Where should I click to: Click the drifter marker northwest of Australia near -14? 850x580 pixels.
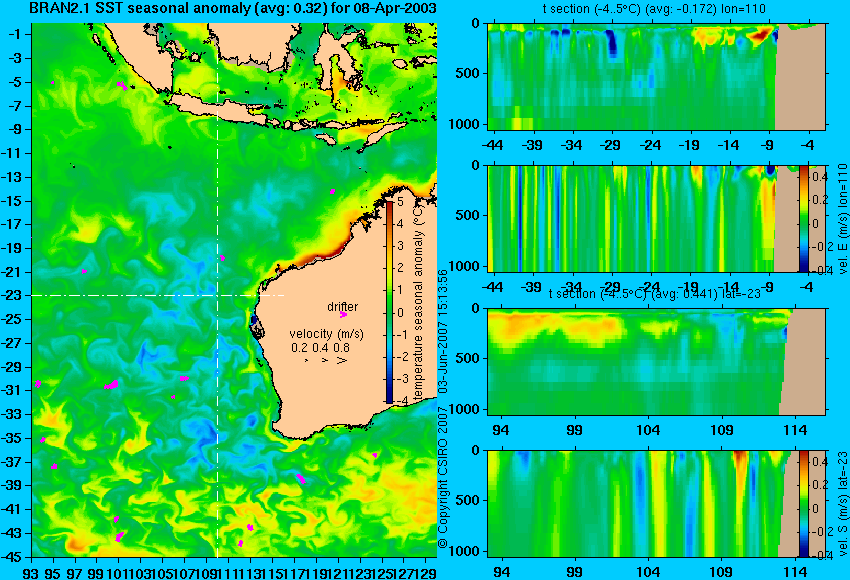332,191
